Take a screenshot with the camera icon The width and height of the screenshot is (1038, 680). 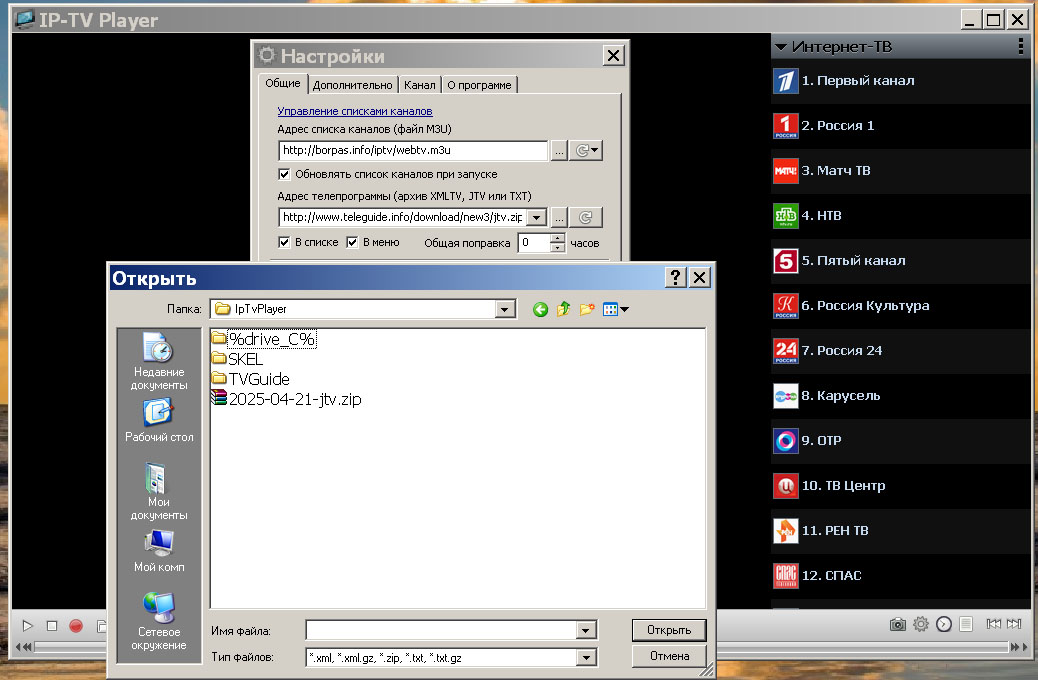point(897,624)
